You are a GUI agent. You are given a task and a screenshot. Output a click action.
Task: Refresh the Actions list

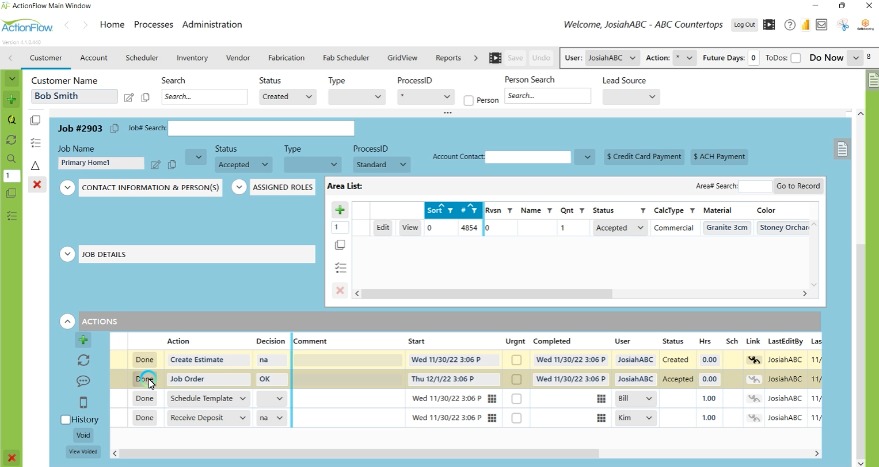(84, 360)
